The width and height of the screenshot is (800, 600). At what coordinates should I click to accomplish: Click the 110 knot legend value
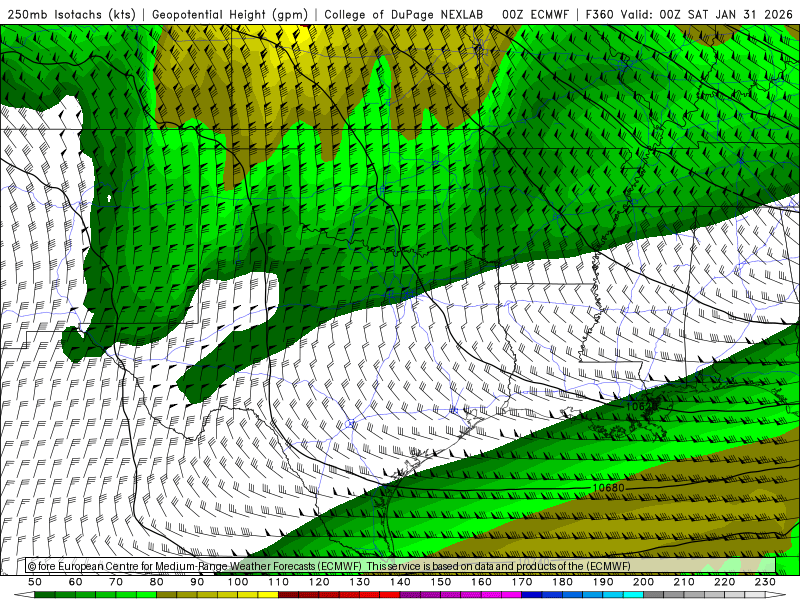point(278,582)
